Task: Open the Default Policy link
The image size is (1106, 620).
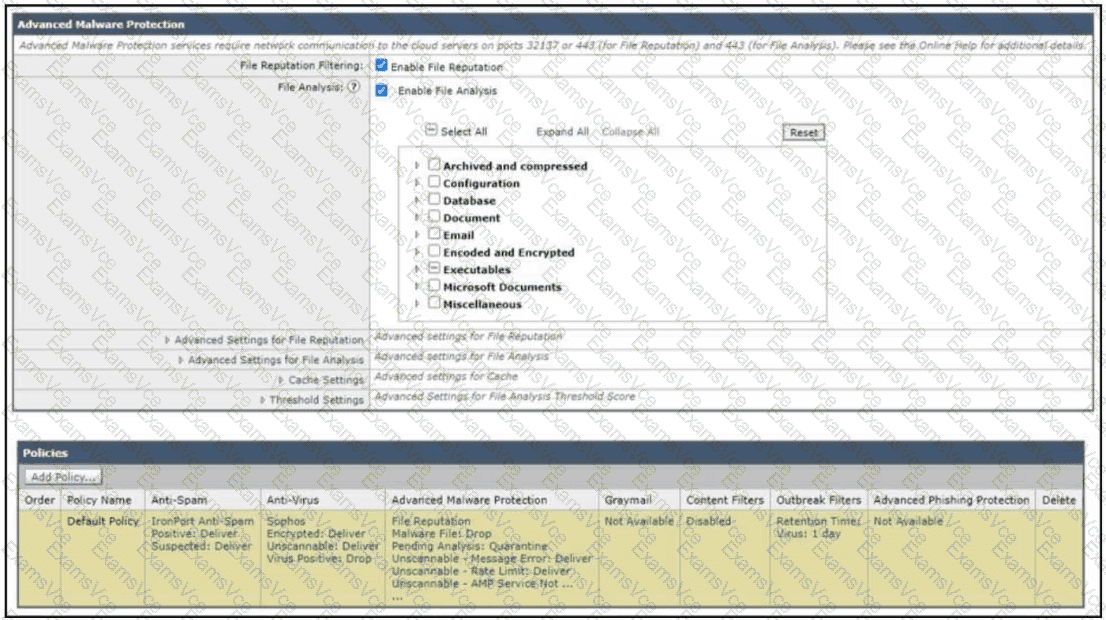Action: click(x=102, y=522)
